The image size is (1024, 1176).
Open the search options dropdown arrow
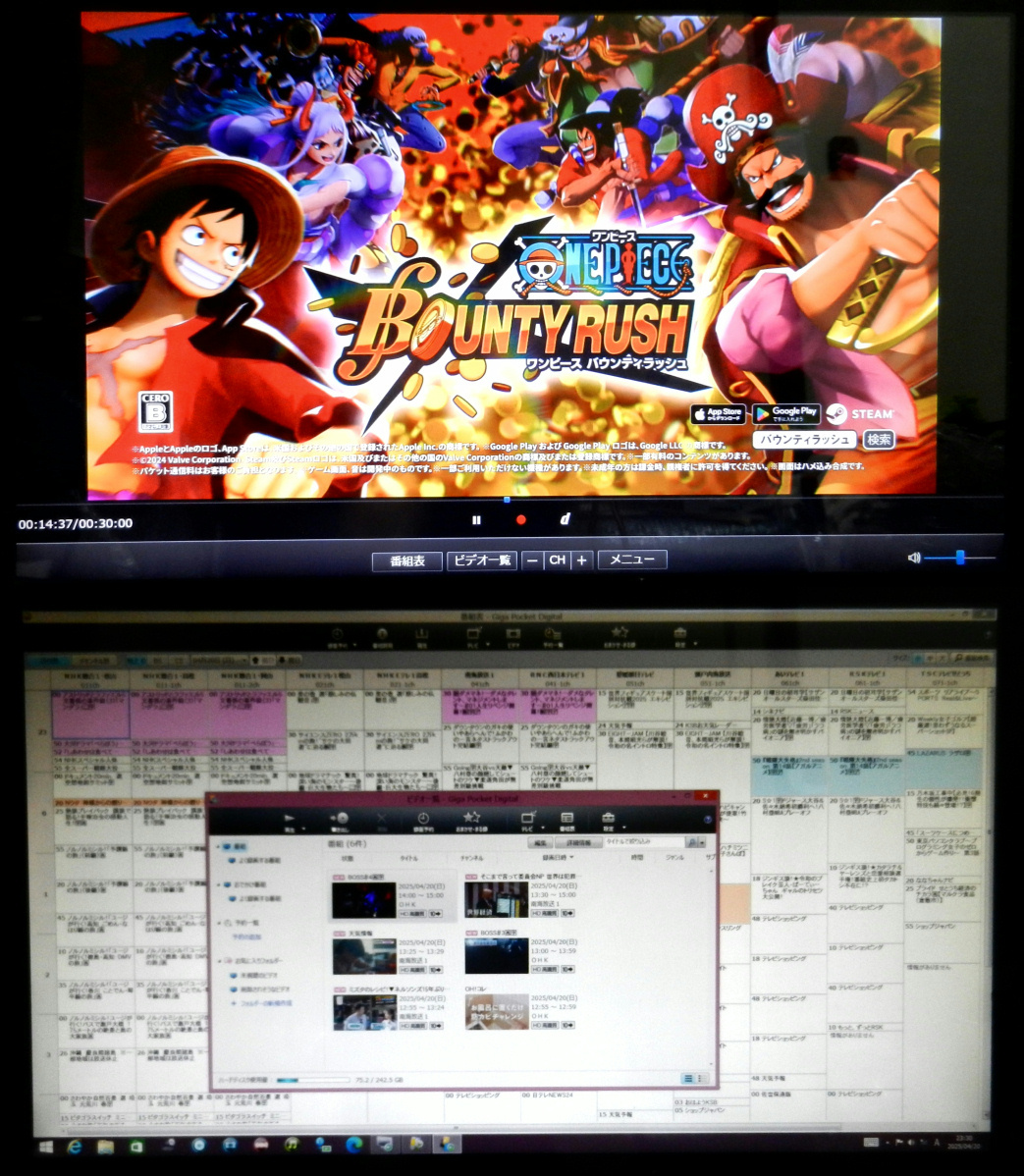[x=702, y=843]
